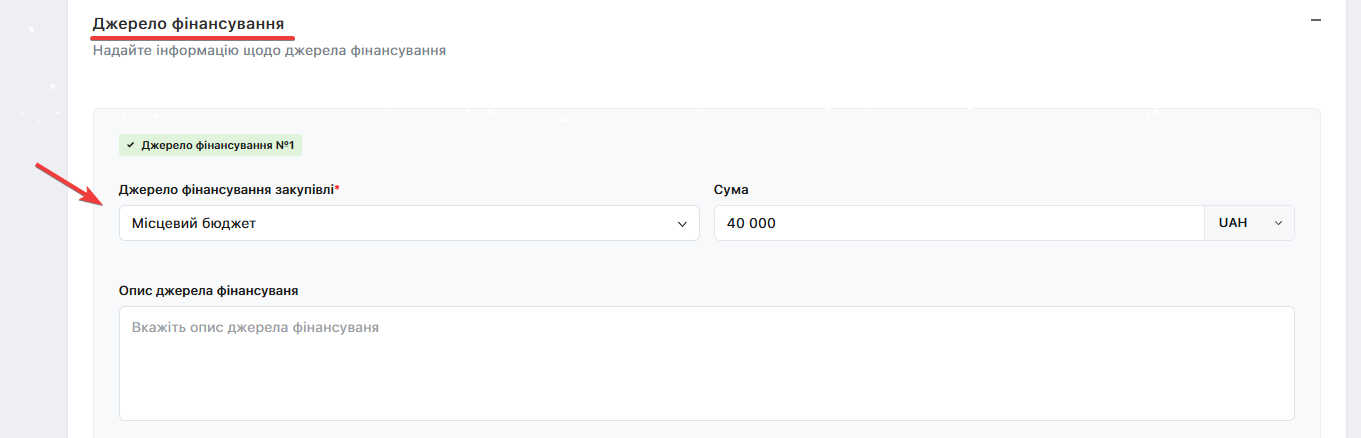Click the Сума field label
The image size is (1361, 438).
(731, 189)
